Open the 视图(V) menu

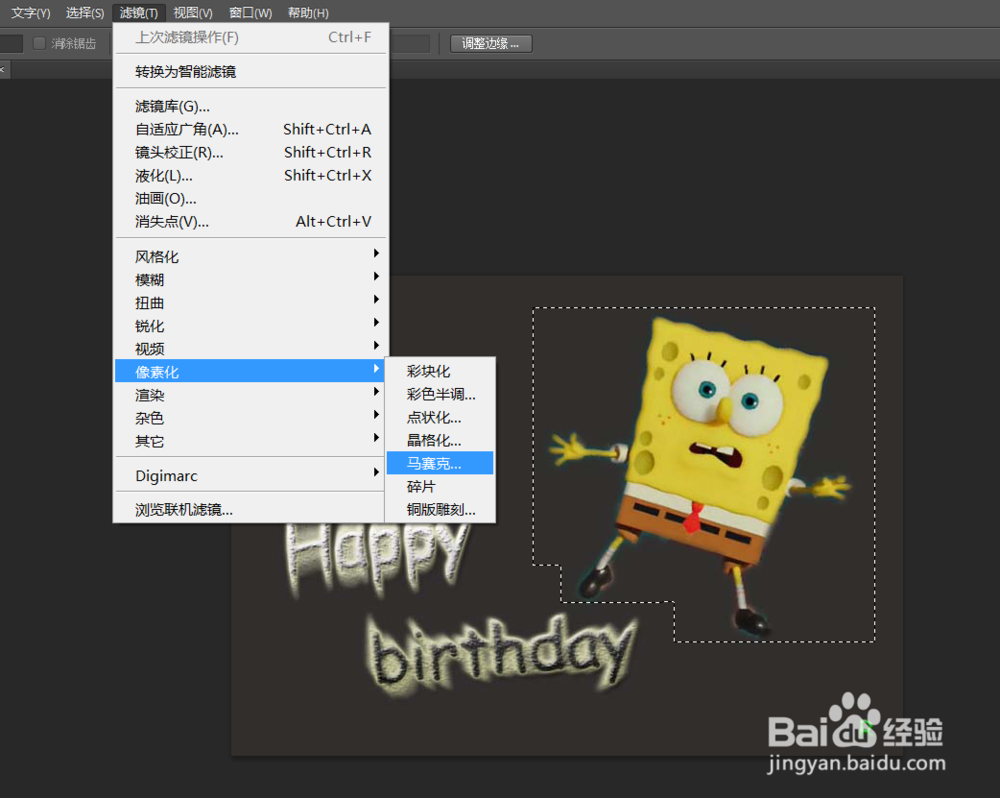(193, 13)
